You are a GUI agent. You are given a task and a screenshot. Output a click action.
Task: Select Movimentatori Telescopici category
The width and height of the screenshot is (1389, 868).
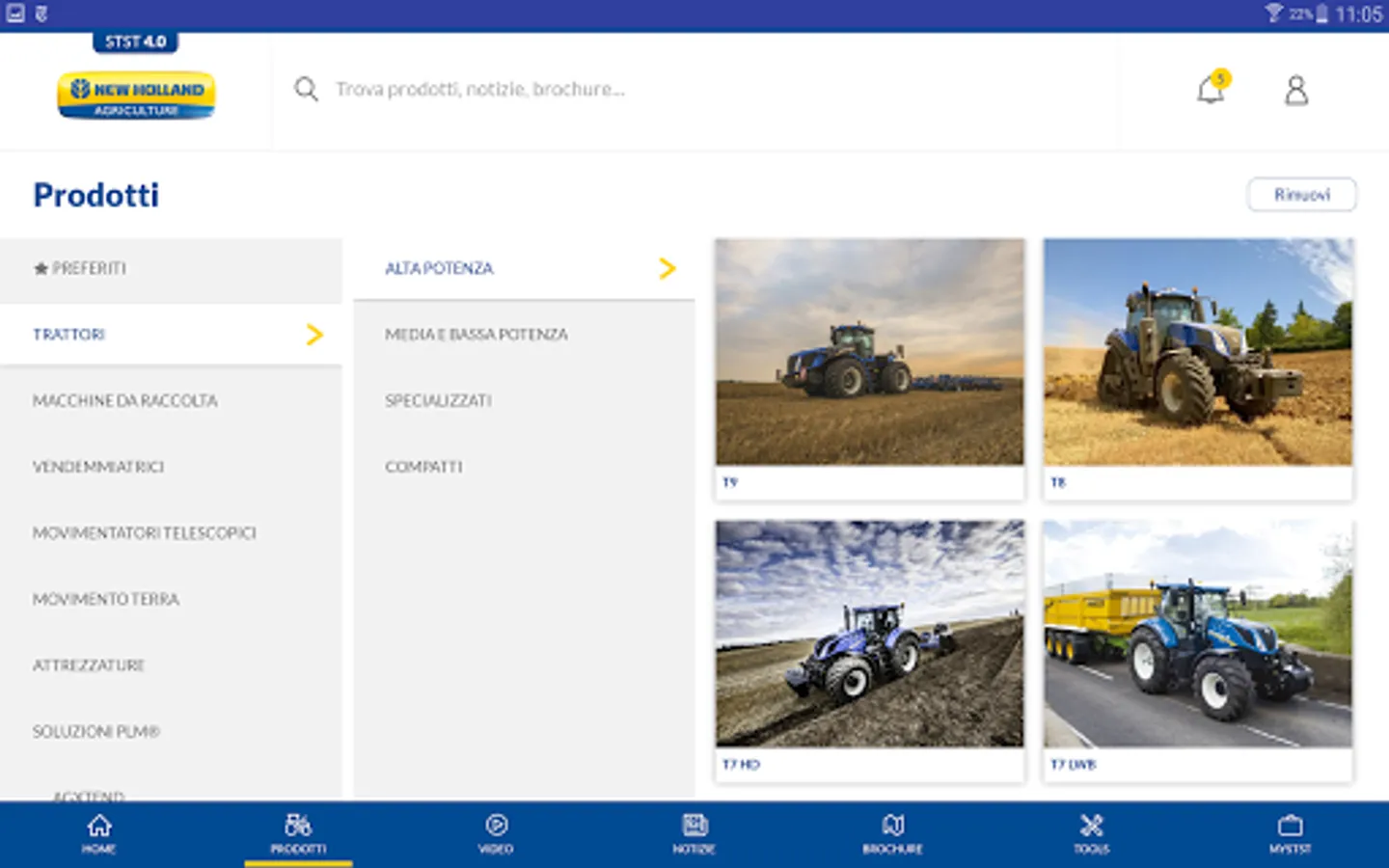click(x=171, y=533)
